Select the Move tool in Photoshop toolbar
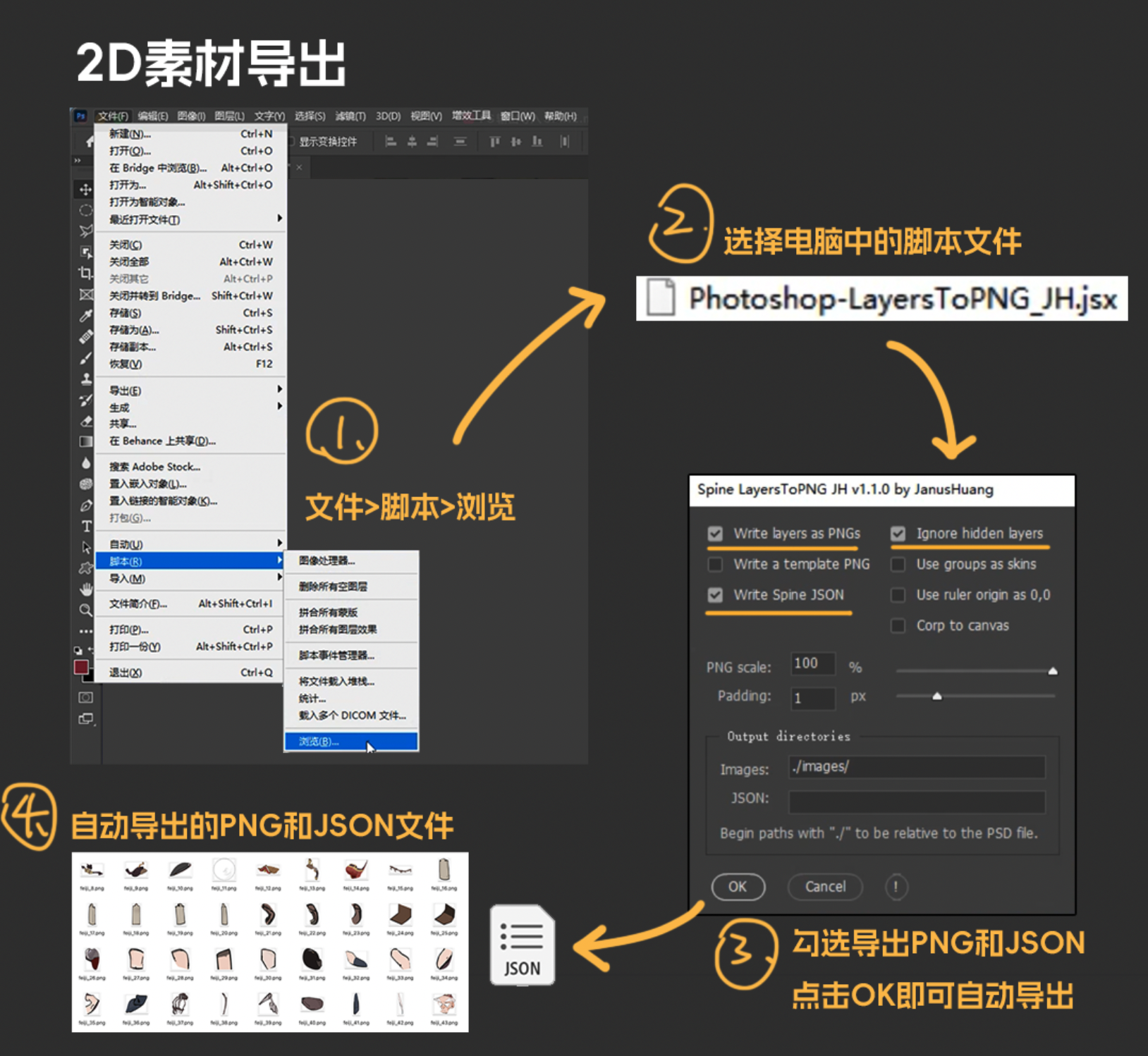The image size is (1148, 1056). [85, 189]
